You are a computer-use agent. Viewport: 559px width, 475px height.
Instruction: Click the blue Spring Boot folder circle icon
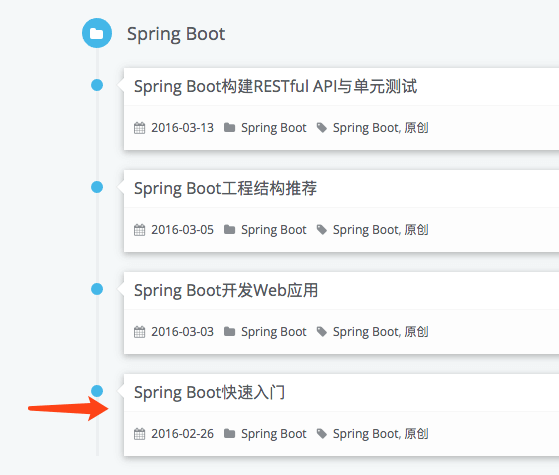coord(97,33)
